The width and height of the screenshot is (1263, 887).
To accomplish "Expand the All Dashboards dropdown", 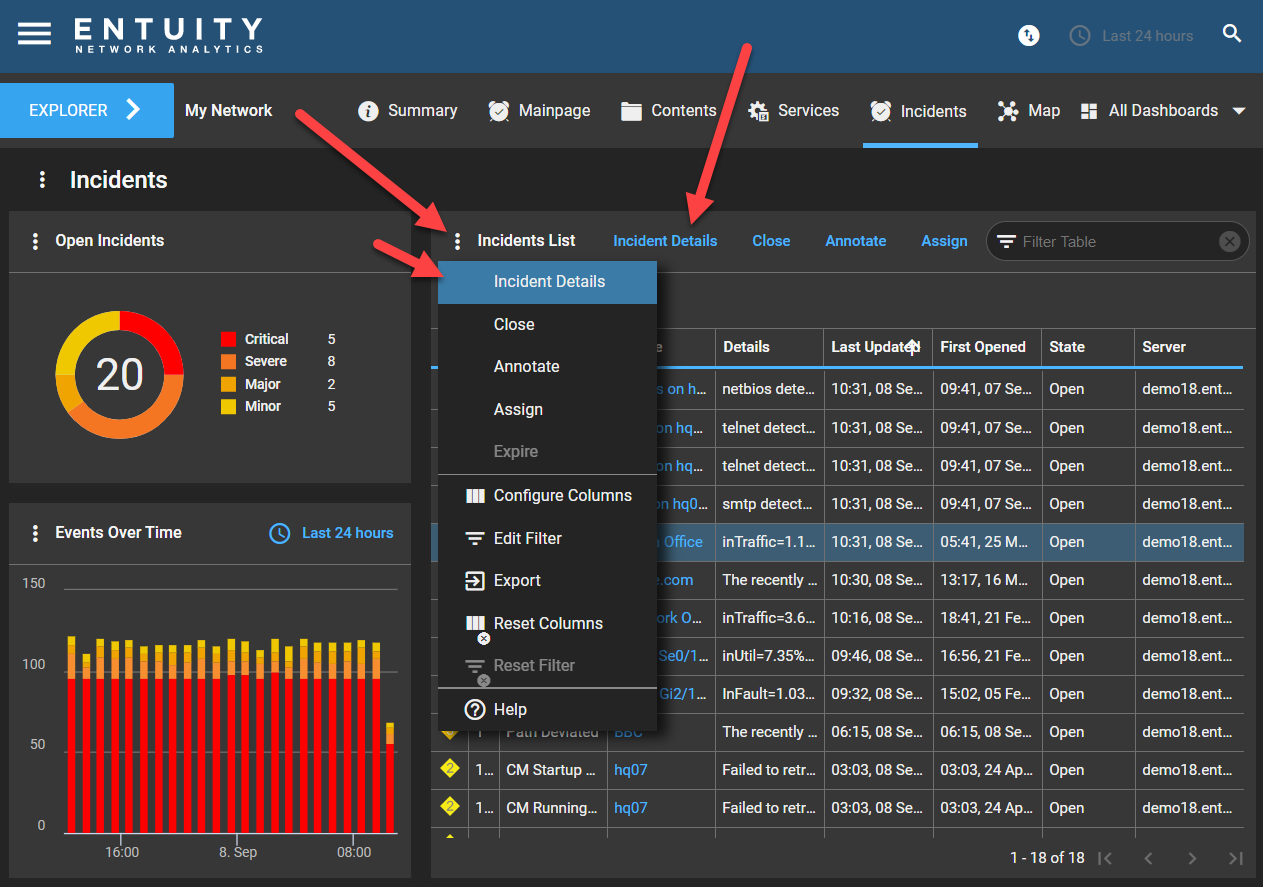I will click(1239, 111).
